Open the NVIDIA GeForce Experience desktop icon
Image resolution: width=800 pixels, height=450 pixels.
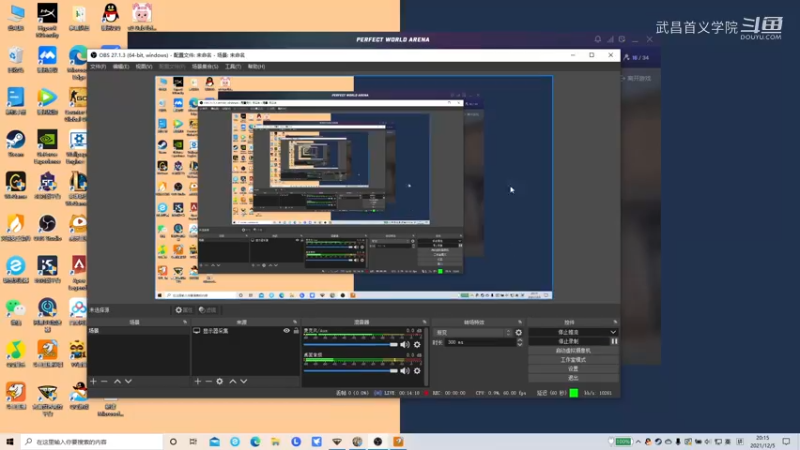pyautogui.click(x=47, y=146)
